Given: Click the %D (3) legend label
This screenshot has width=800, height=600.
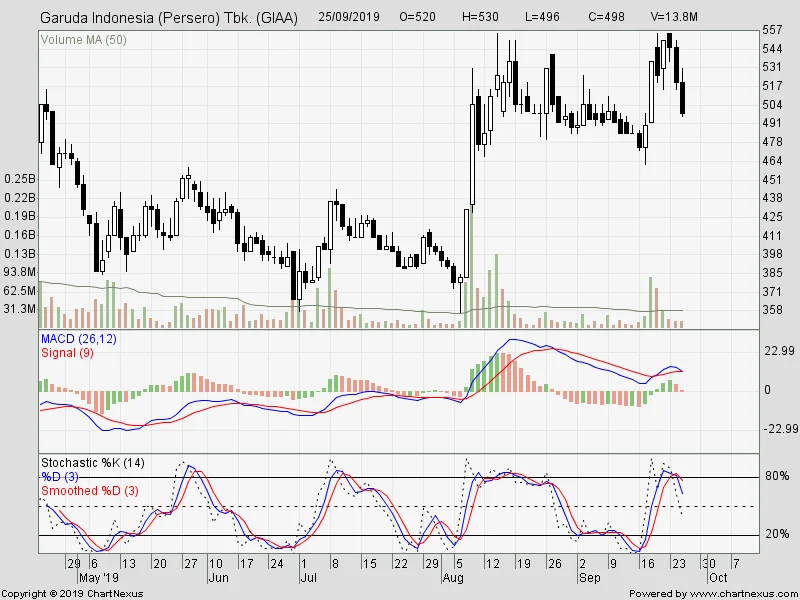Looking at the screenshot, I should coord(60,477).
